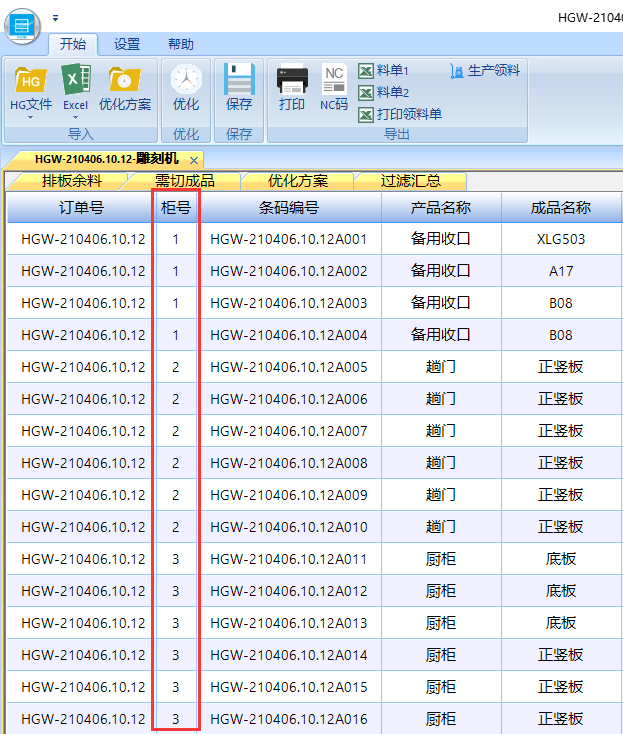Select barcode cell HGW-210406.10.12A006

[x=289, y=399]
